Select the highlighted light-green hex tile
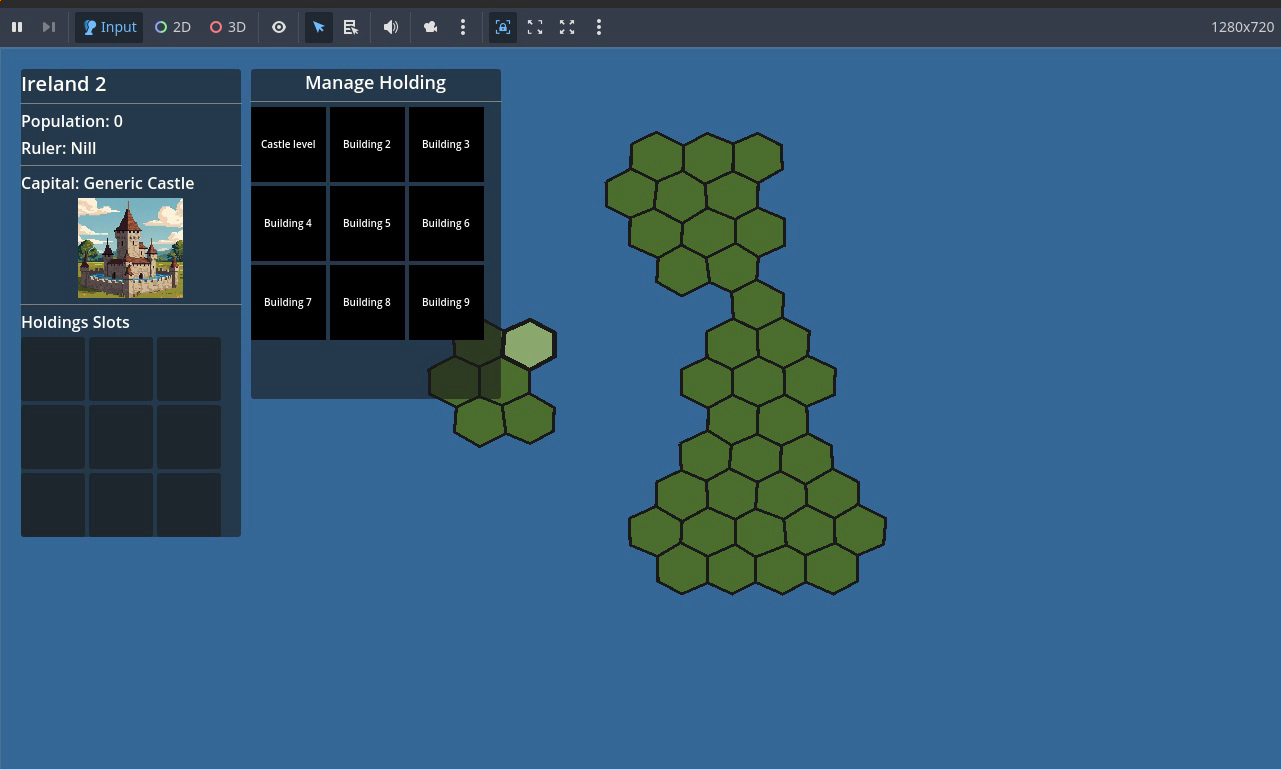Image resolution: width=1281 pixels, height=769 pixels. click(x=529, y=345)
